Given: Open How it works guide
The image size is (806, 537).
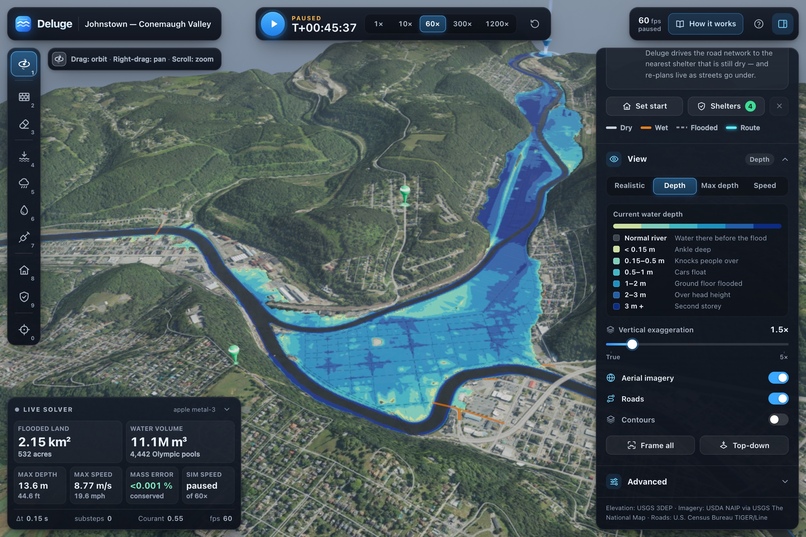Looking at the screenshot, I should pyautogui.click(x=705, y=24).
